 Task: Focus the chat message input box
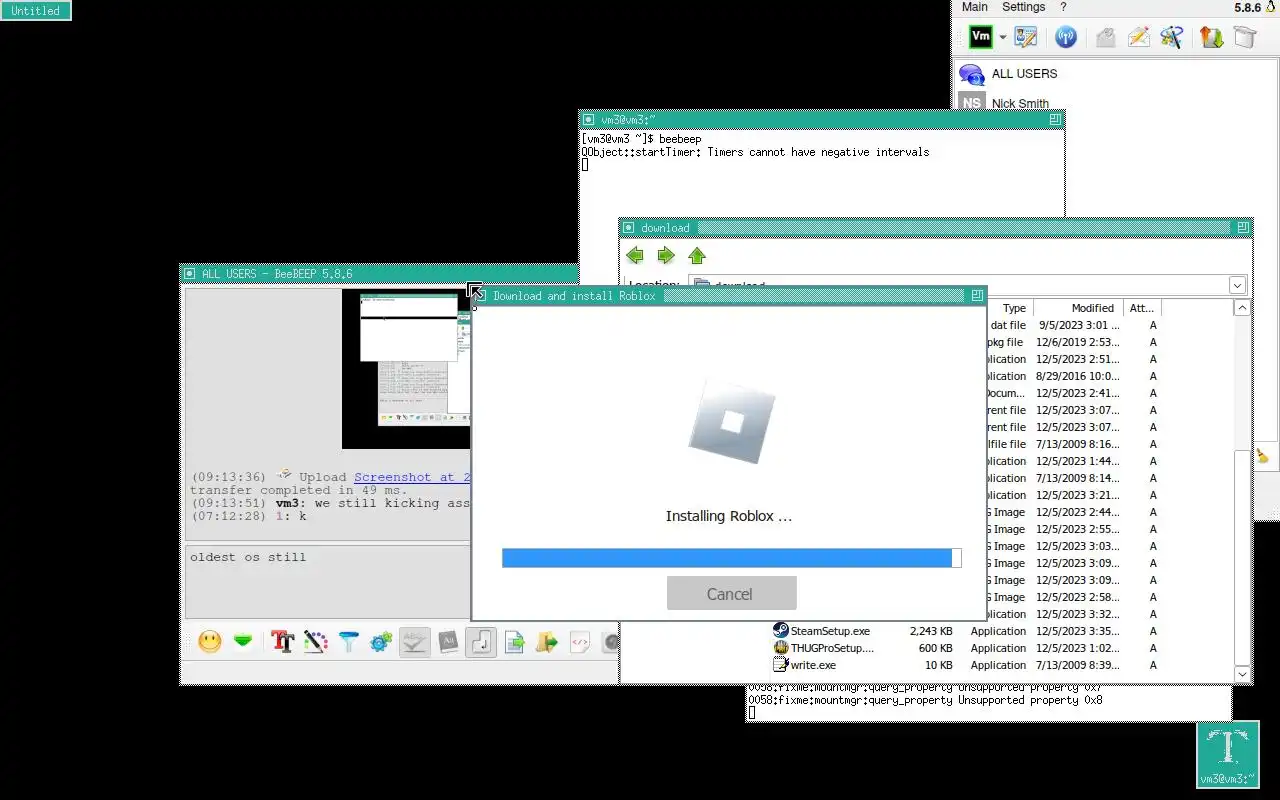coord(328,582)
